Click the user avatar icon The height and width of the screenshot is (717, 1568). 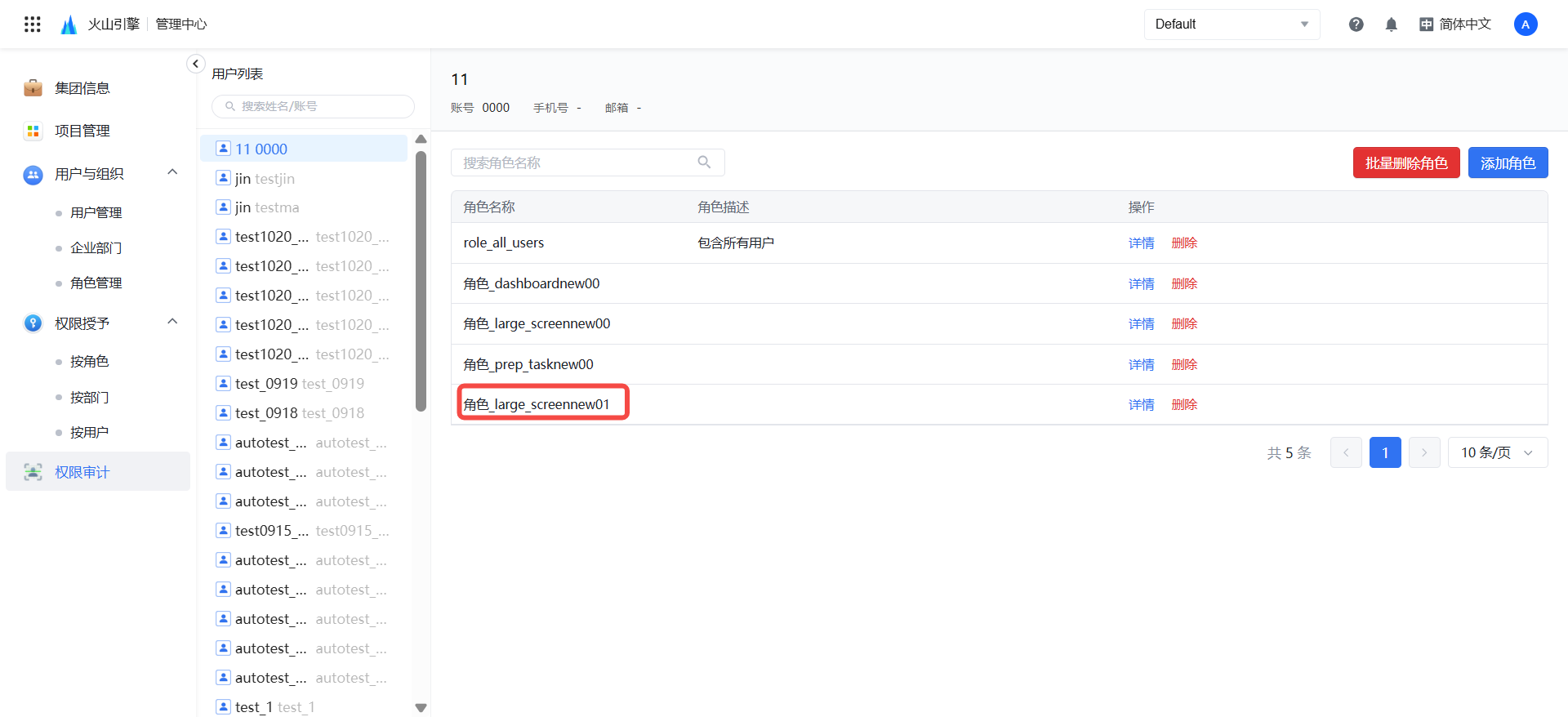(x=1525, y=24)
